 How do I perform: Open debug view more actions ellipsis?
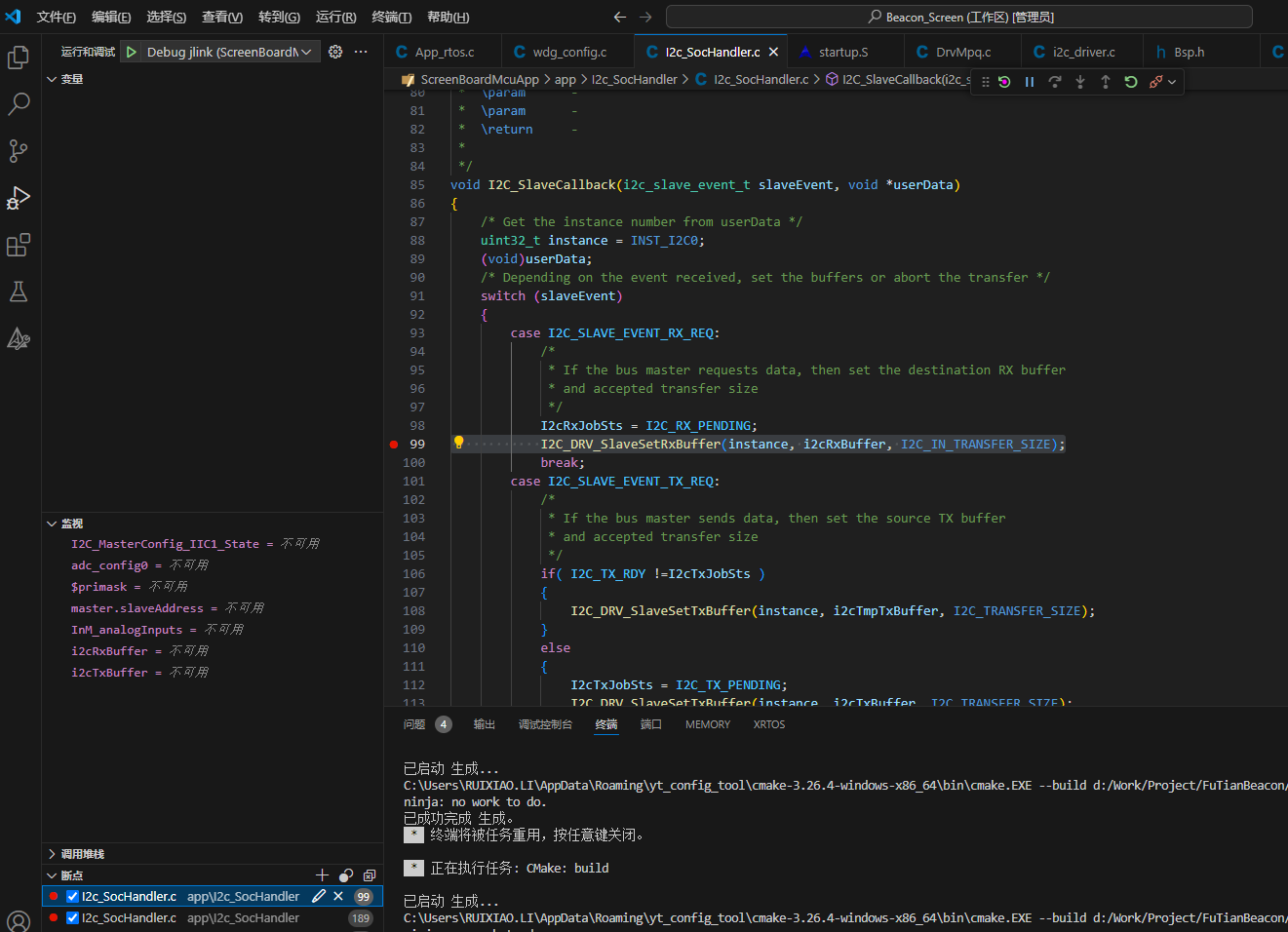361,52
